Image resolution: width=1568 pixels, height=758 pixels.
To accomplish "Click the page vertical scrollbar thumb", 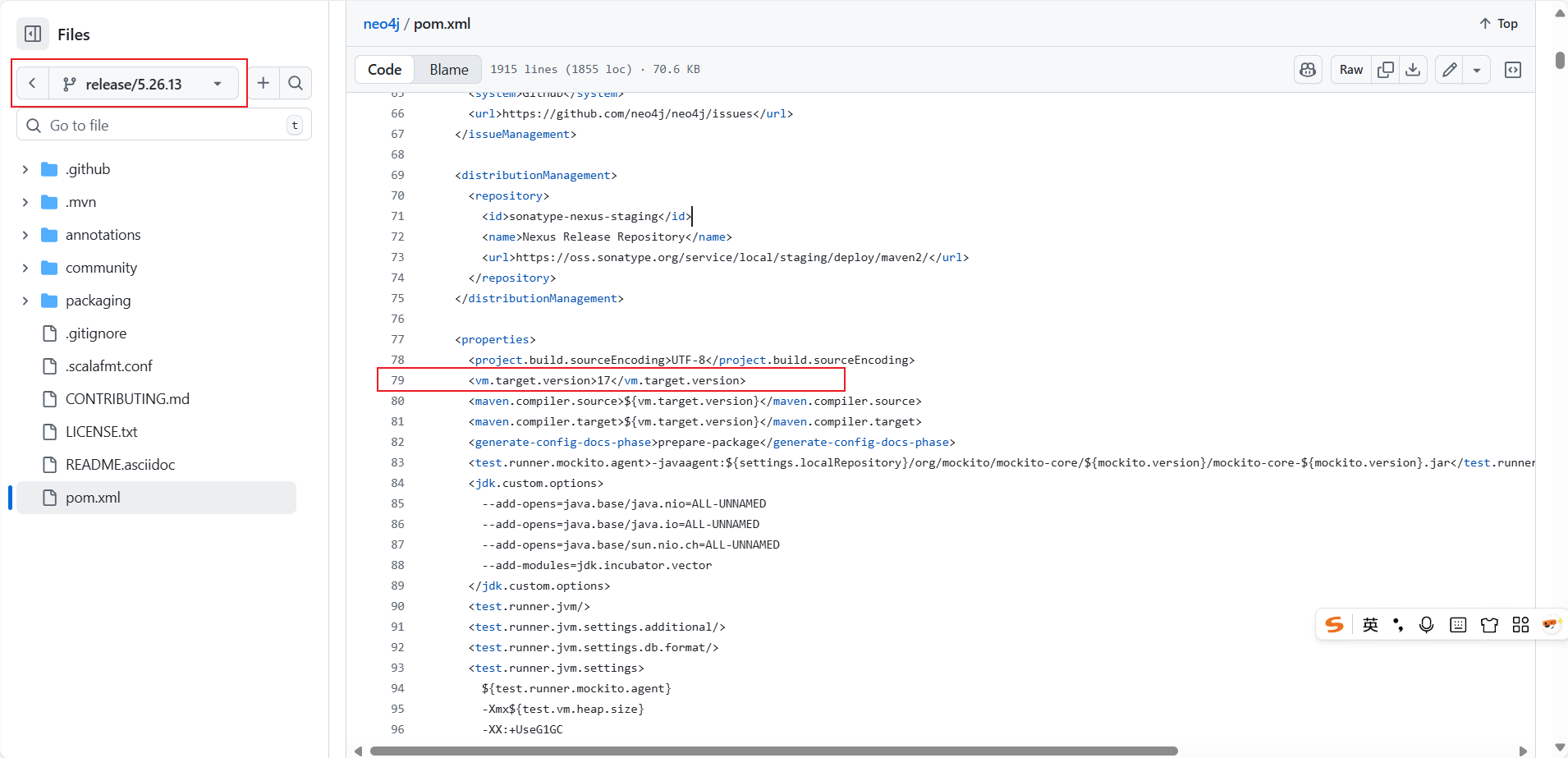I will coord(1560,60).
